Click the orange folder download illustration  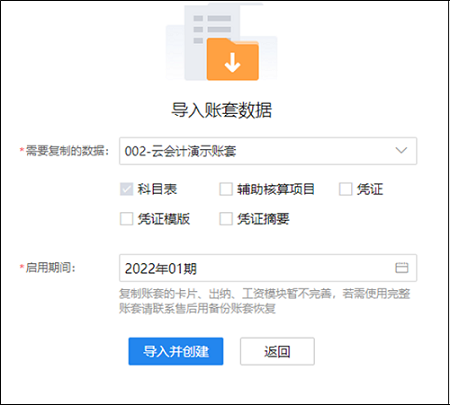pos(233,59)
